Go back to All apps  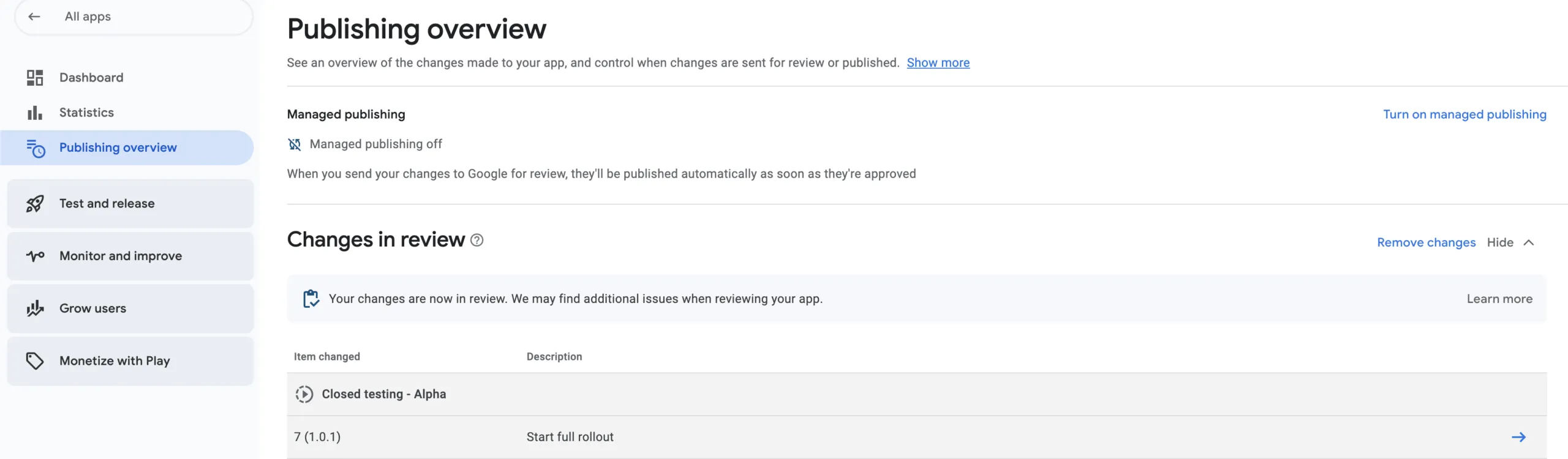(134, 17)
